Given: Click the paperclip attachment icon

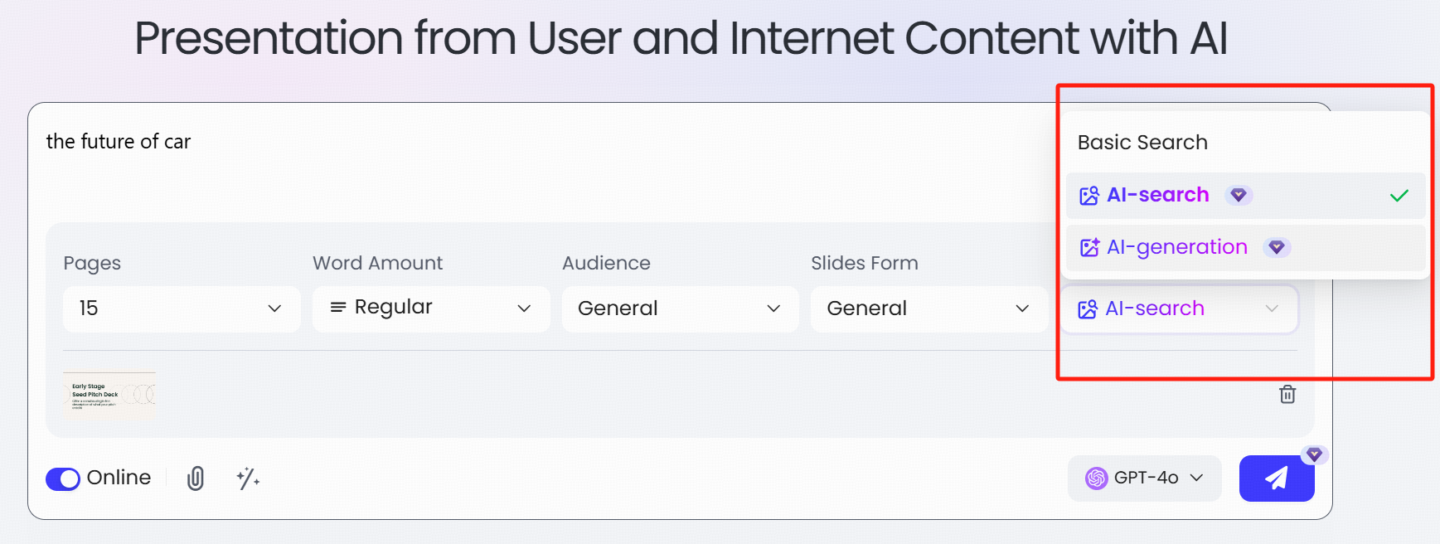Looking at the screenshot, I should [x=196, y=479].
